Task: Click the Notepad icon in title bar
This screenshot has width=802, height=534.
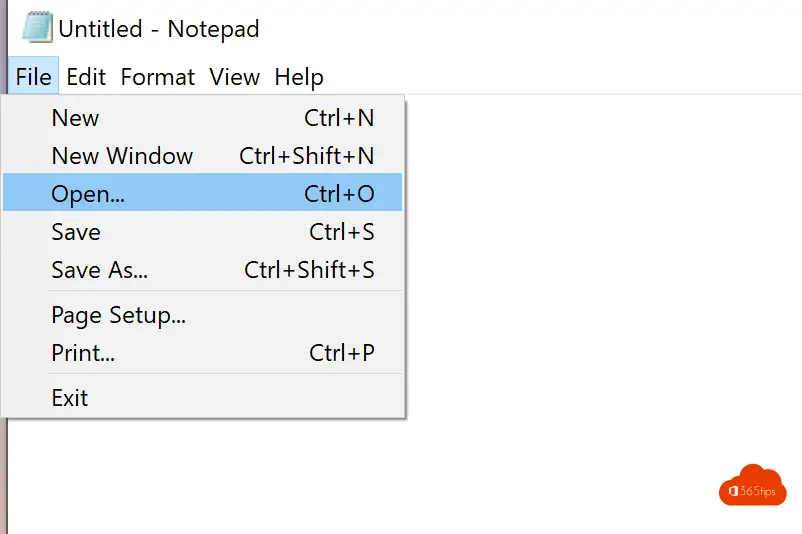Action: (x=38, y=28)
